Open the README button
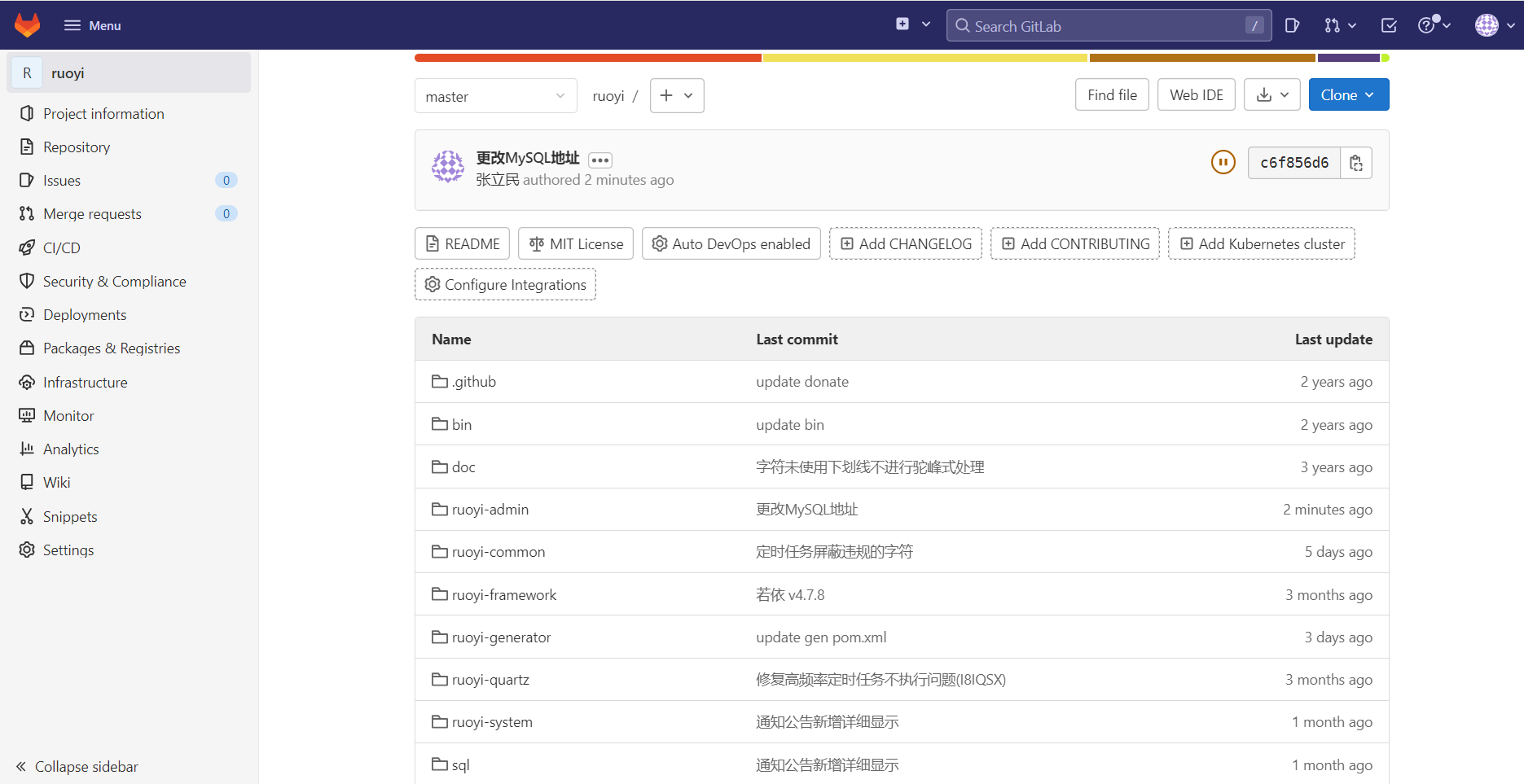 tap(462, 243)
